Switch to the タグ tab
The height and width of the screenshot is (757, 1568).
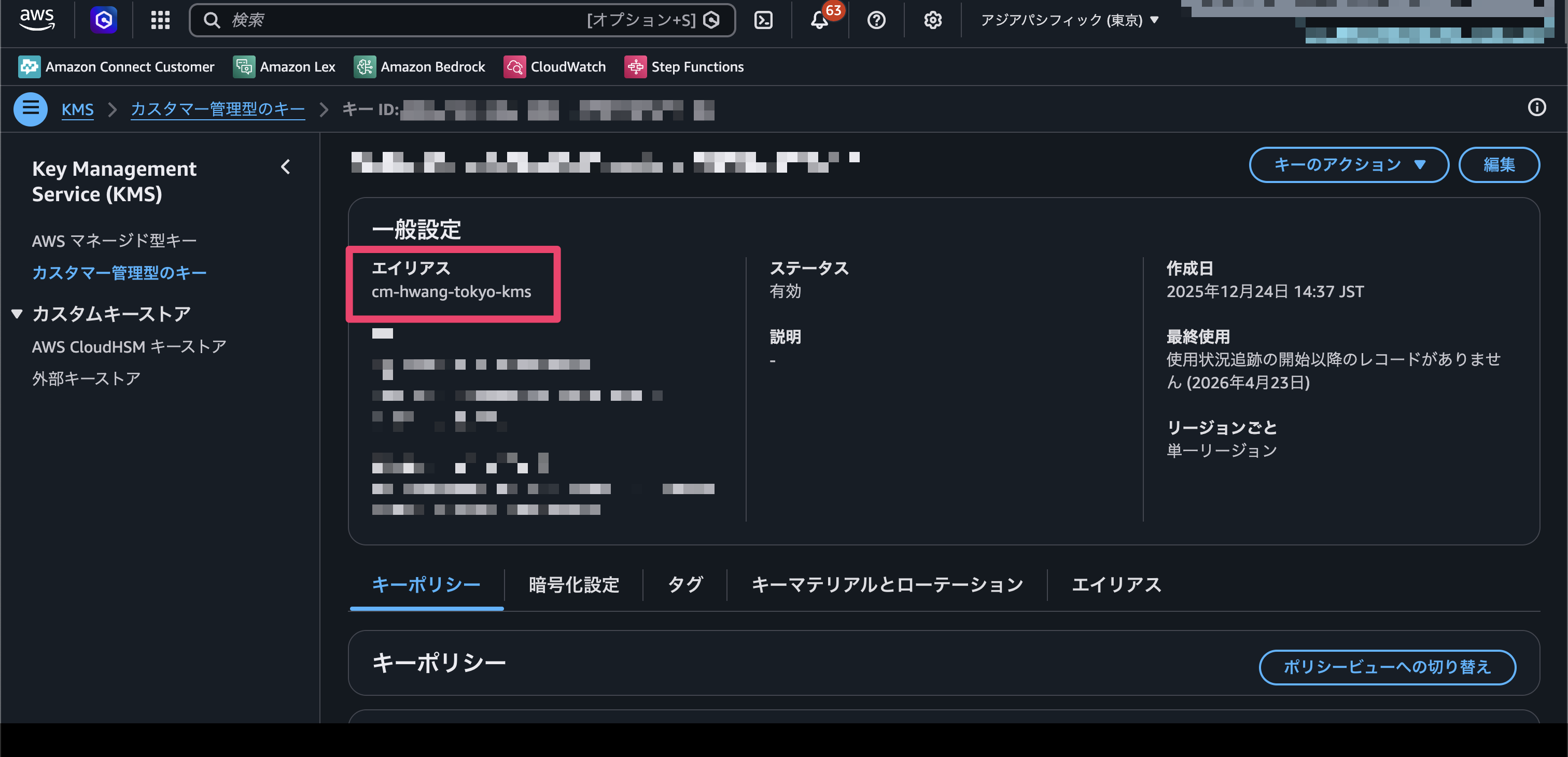point(685,584)
